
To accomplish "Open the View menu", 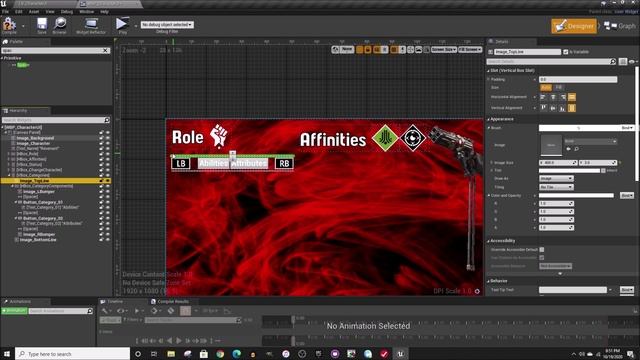I will pyautogui.click(x=50, y=11).
